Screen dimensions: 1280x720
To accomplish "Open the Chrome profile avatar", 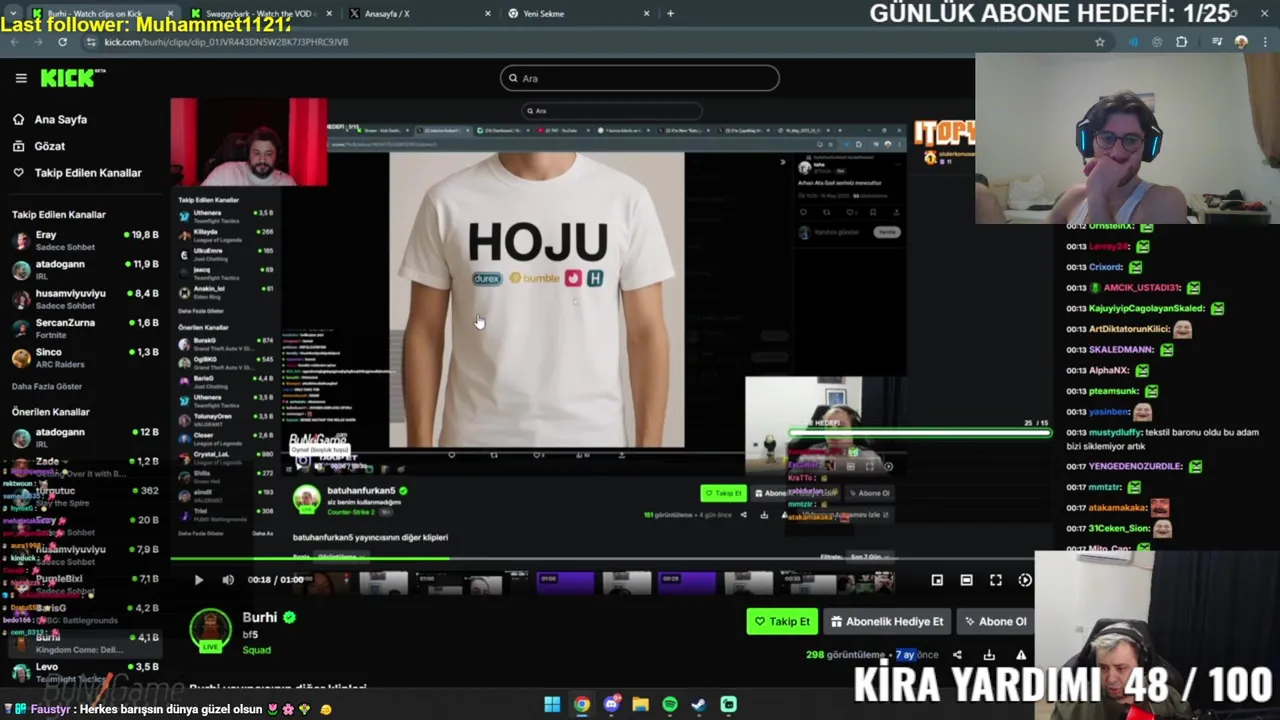I will tap(1241, 42).
